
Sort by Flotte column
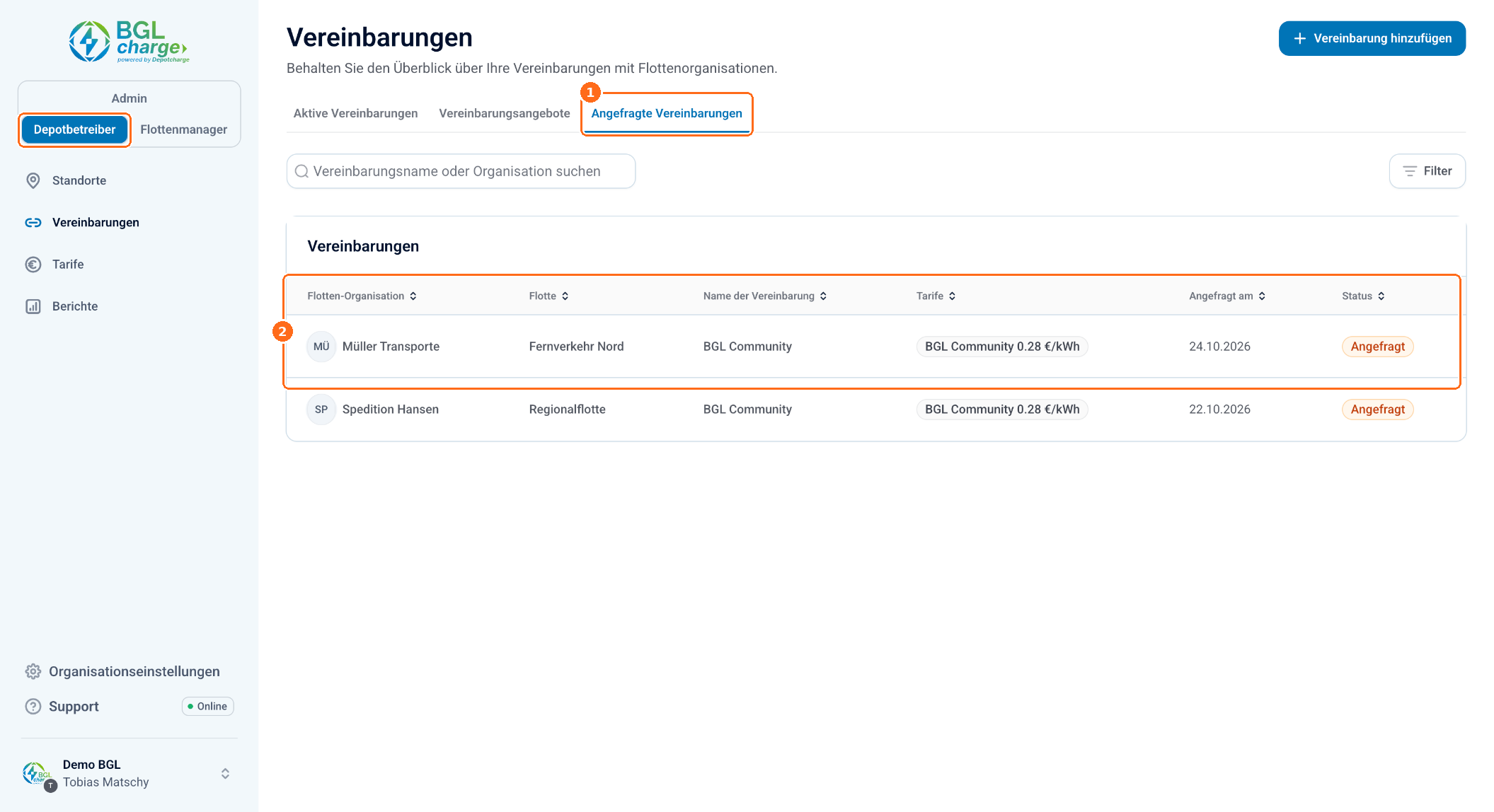pos(549,296)
